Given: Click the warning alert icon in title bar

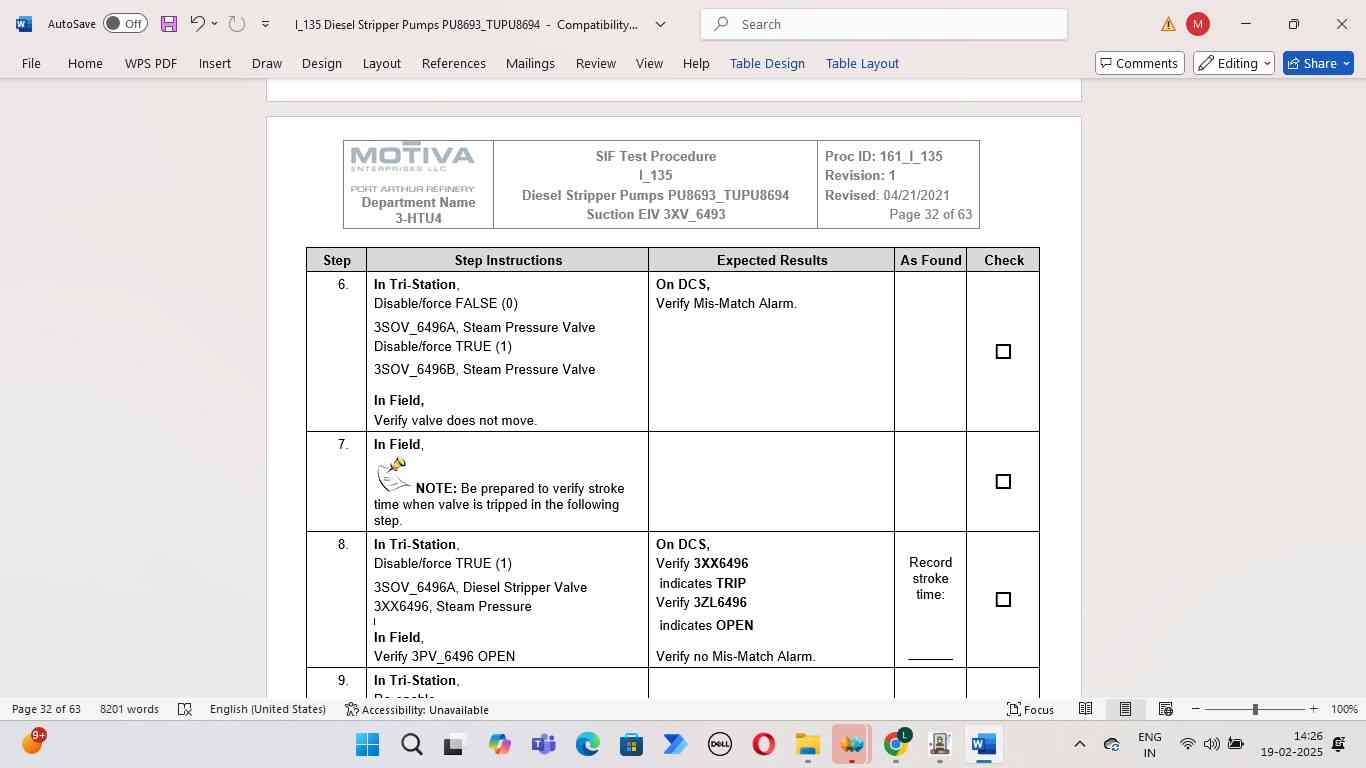Looking at the screenshot, I should (x=1168, y=24).
